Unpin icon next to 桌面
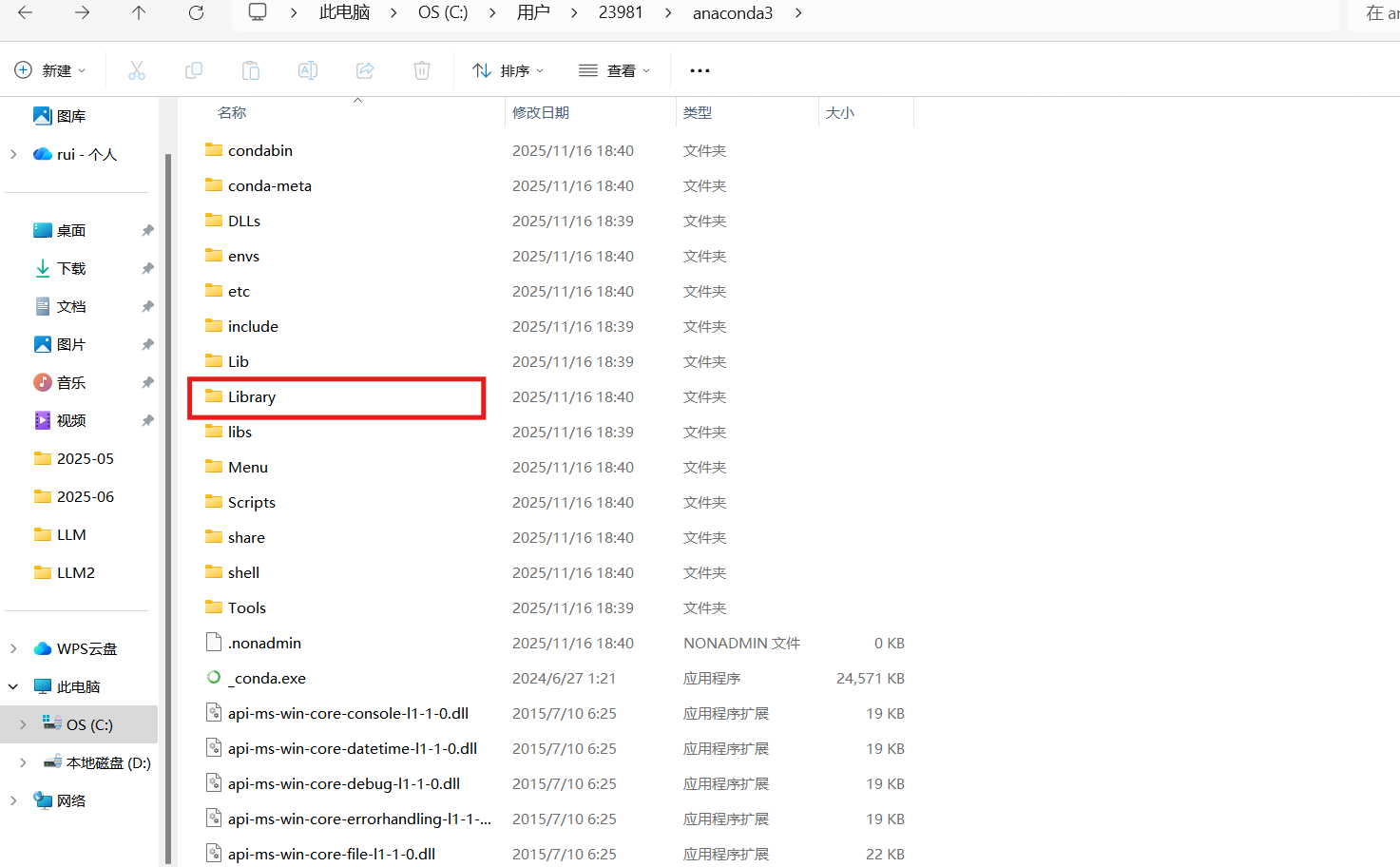The height and width of the screenshot is (867, 1400). pos(147,230)
